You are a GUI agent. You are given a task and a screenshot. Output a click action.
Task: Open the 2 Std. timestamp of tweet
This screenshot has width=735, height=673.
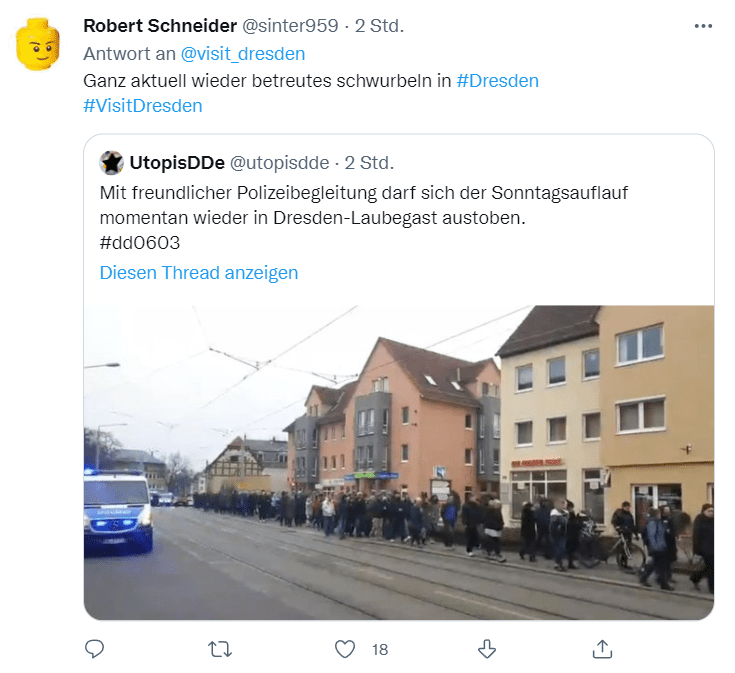[x=379, y=26]
